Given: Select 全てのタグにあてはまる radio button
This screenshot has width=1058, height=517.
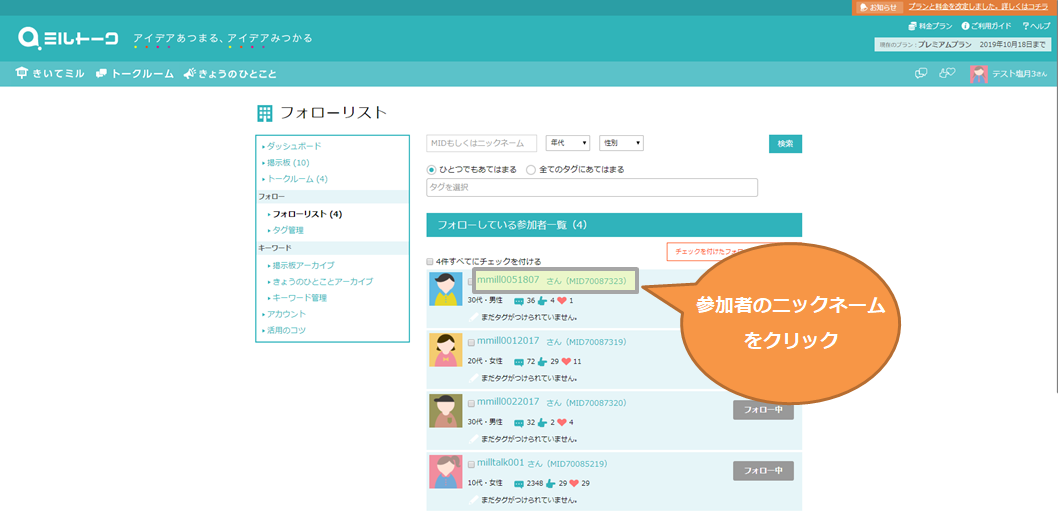Looking at the screenshot, I should coord(531,170).
